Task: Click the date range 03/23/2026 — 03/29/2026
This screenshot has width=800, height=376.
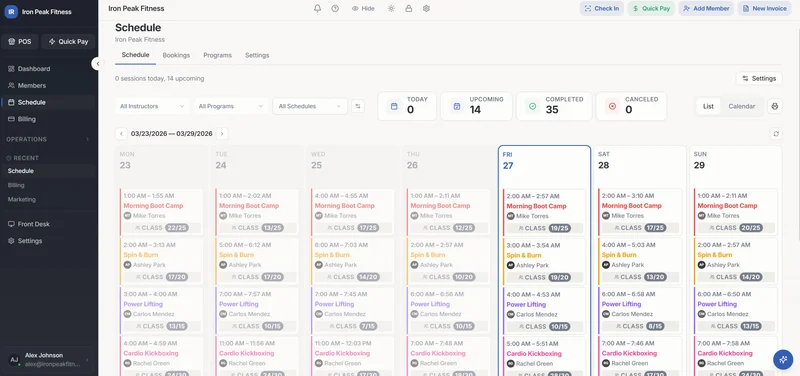Action: click(171, 134)
